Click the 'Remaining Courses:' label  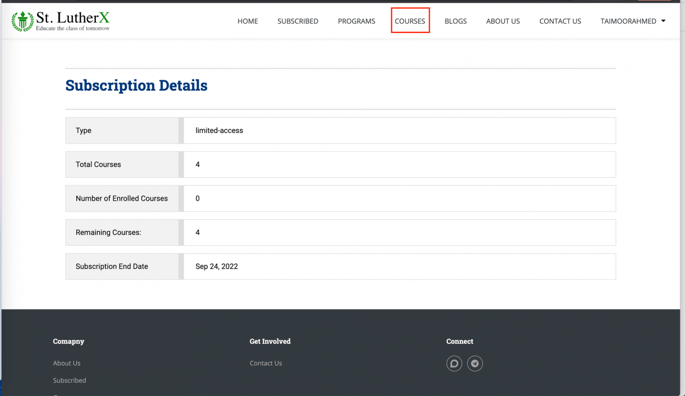click(x=108, y=233)
